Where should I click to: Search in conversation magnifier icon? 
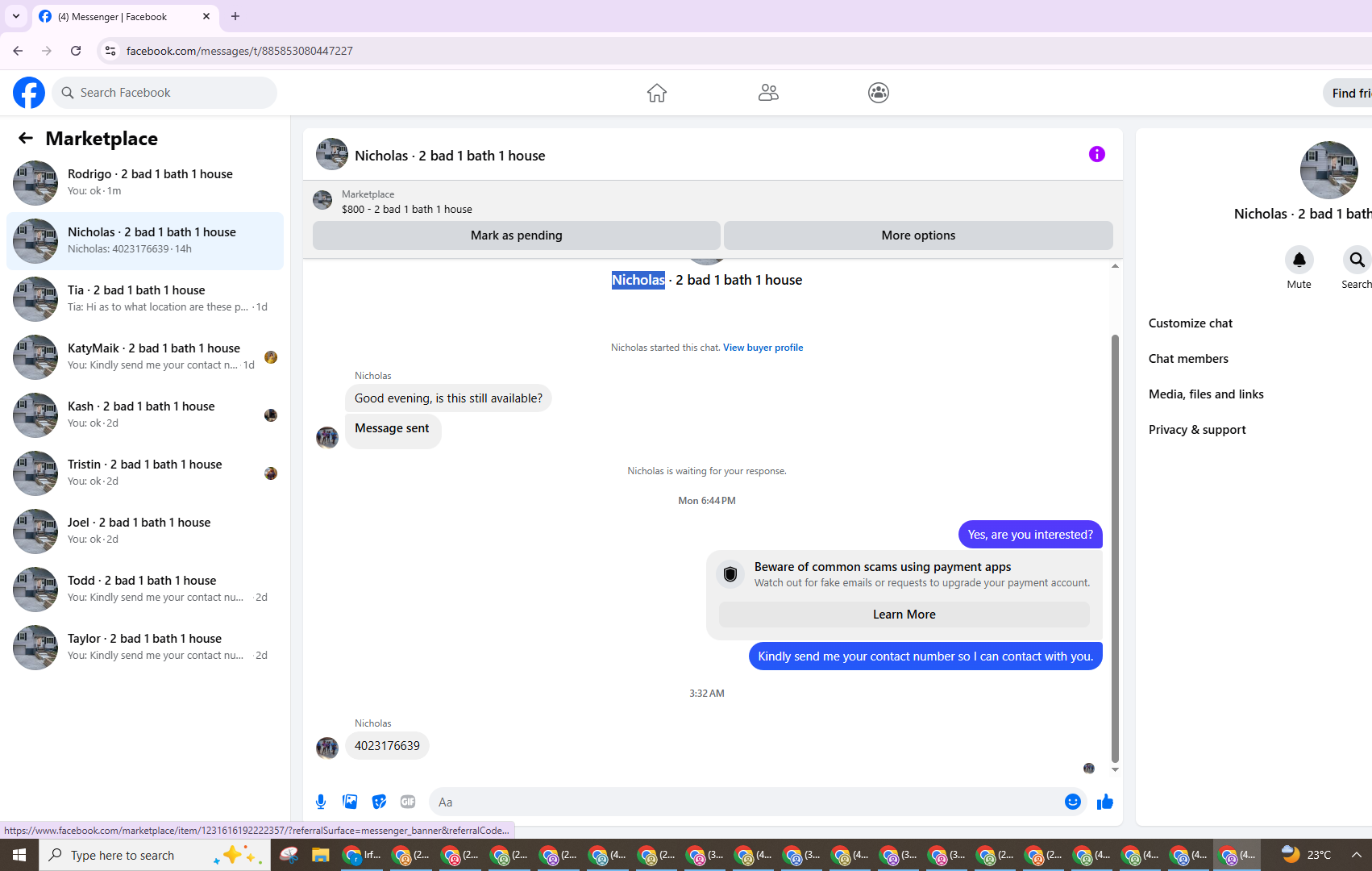[1357, 260]
